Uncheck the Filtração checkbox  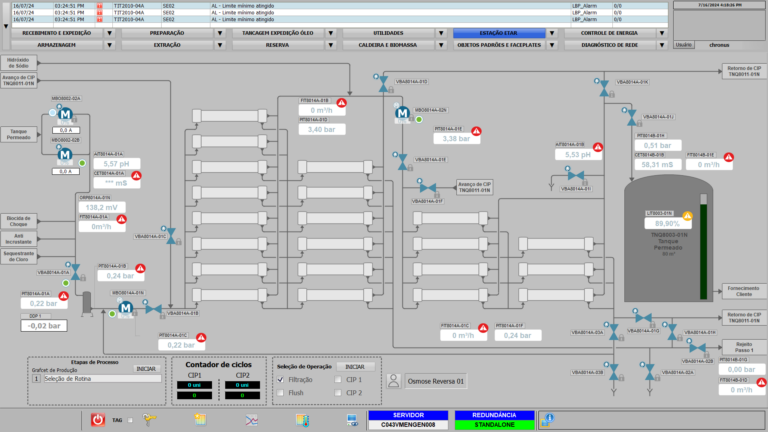click(x=280, y=380)
